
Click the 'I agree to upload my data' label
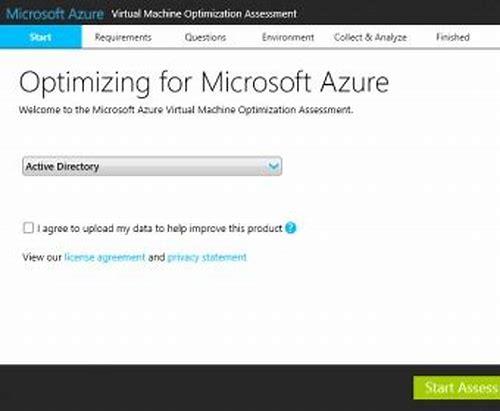click(160, 229)
